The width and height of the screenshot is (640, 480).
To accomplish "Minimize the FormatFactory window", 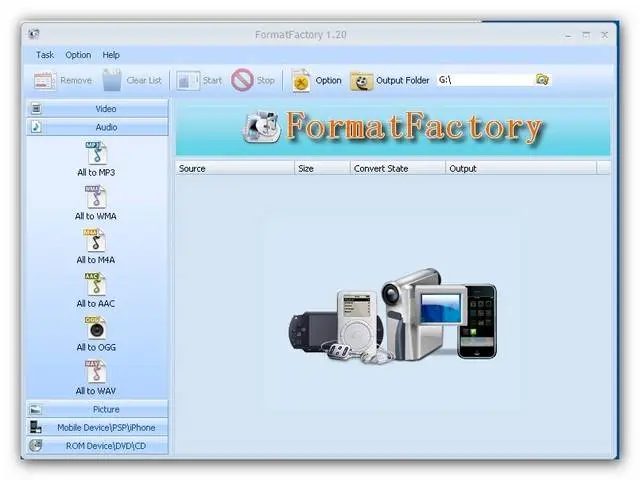I will click(x=568, y=35).
